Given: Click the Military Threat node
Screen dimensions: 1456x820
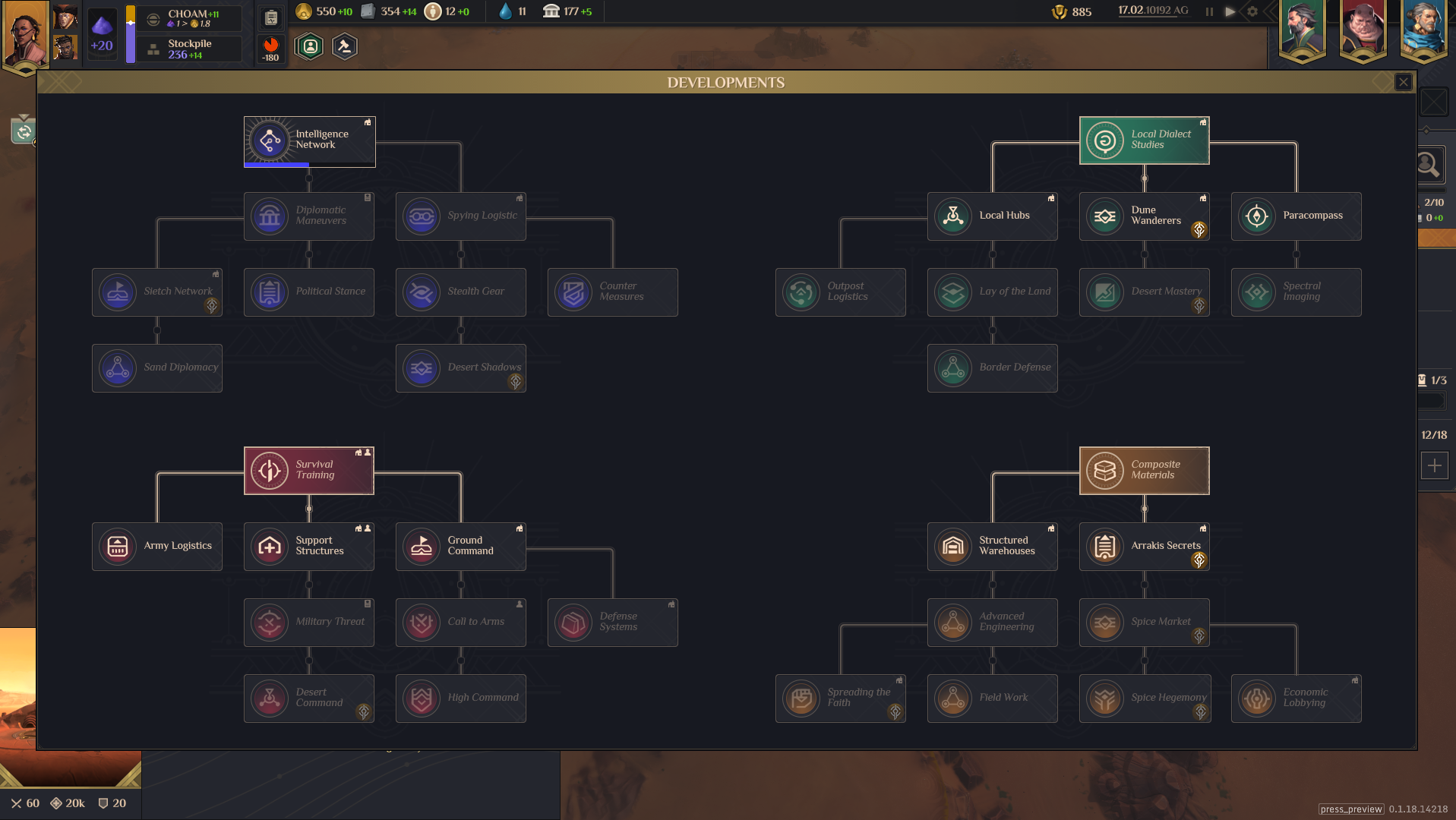Looking at the screenshot, I should coord(309,623).
